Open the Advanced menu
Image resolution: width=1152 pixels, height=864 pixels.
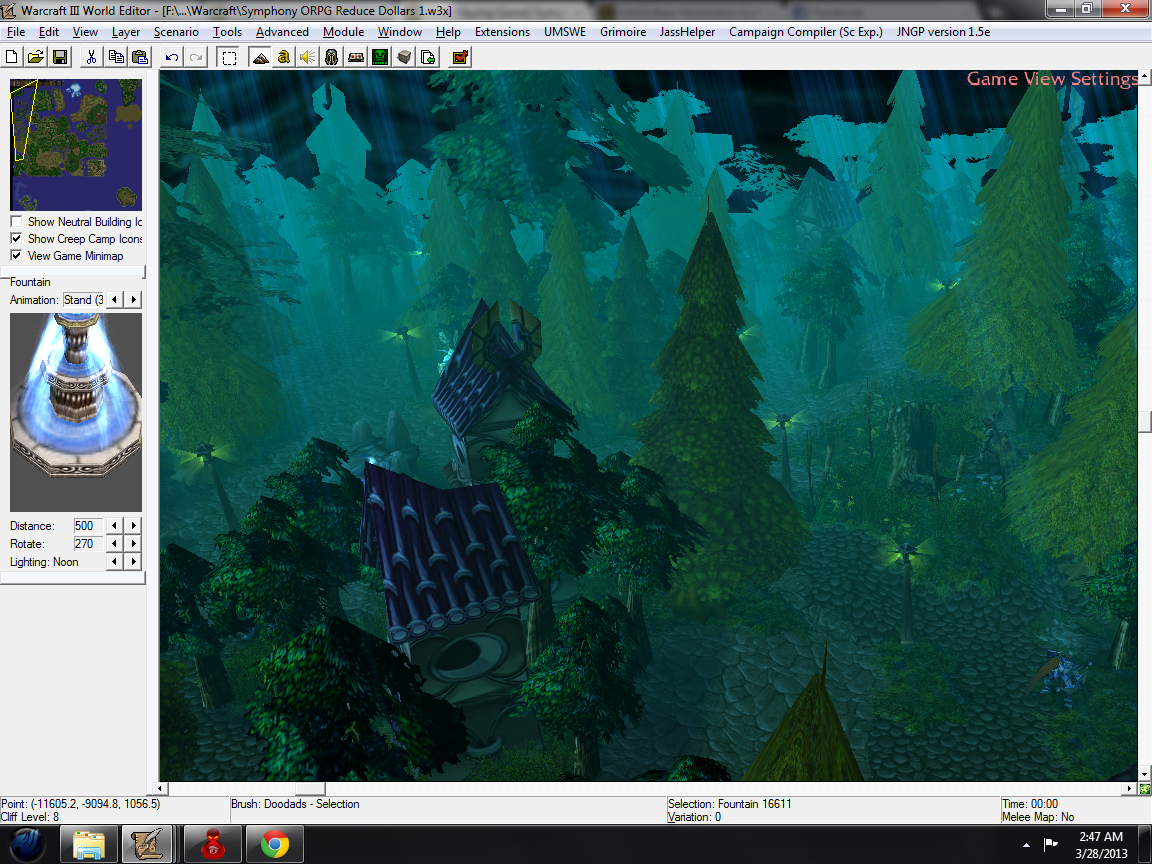click(x=282, y=32)
